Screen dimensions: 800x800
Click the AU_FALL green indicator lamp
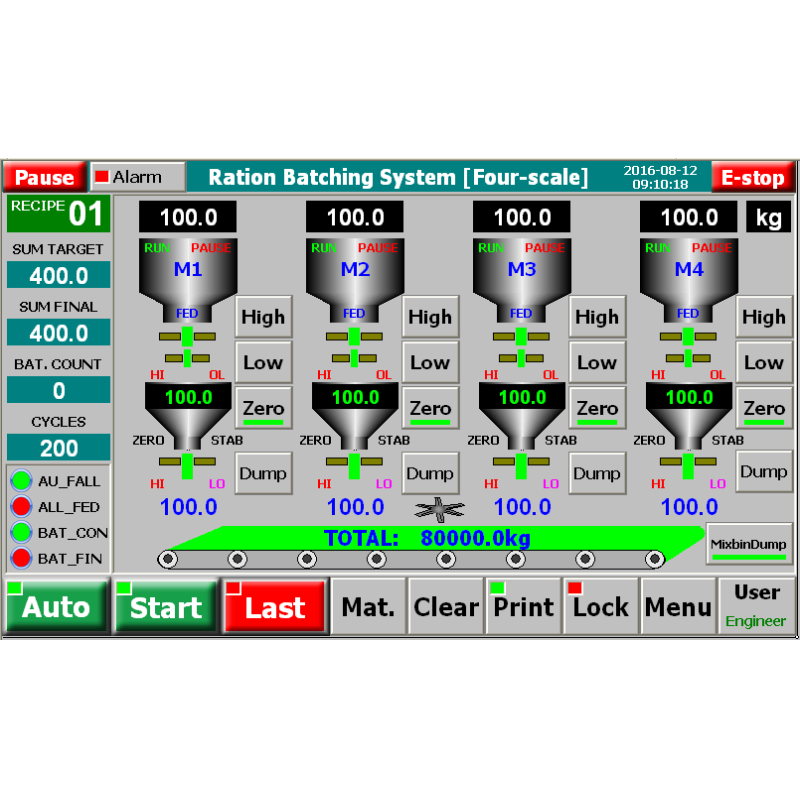tap(21, 481)
